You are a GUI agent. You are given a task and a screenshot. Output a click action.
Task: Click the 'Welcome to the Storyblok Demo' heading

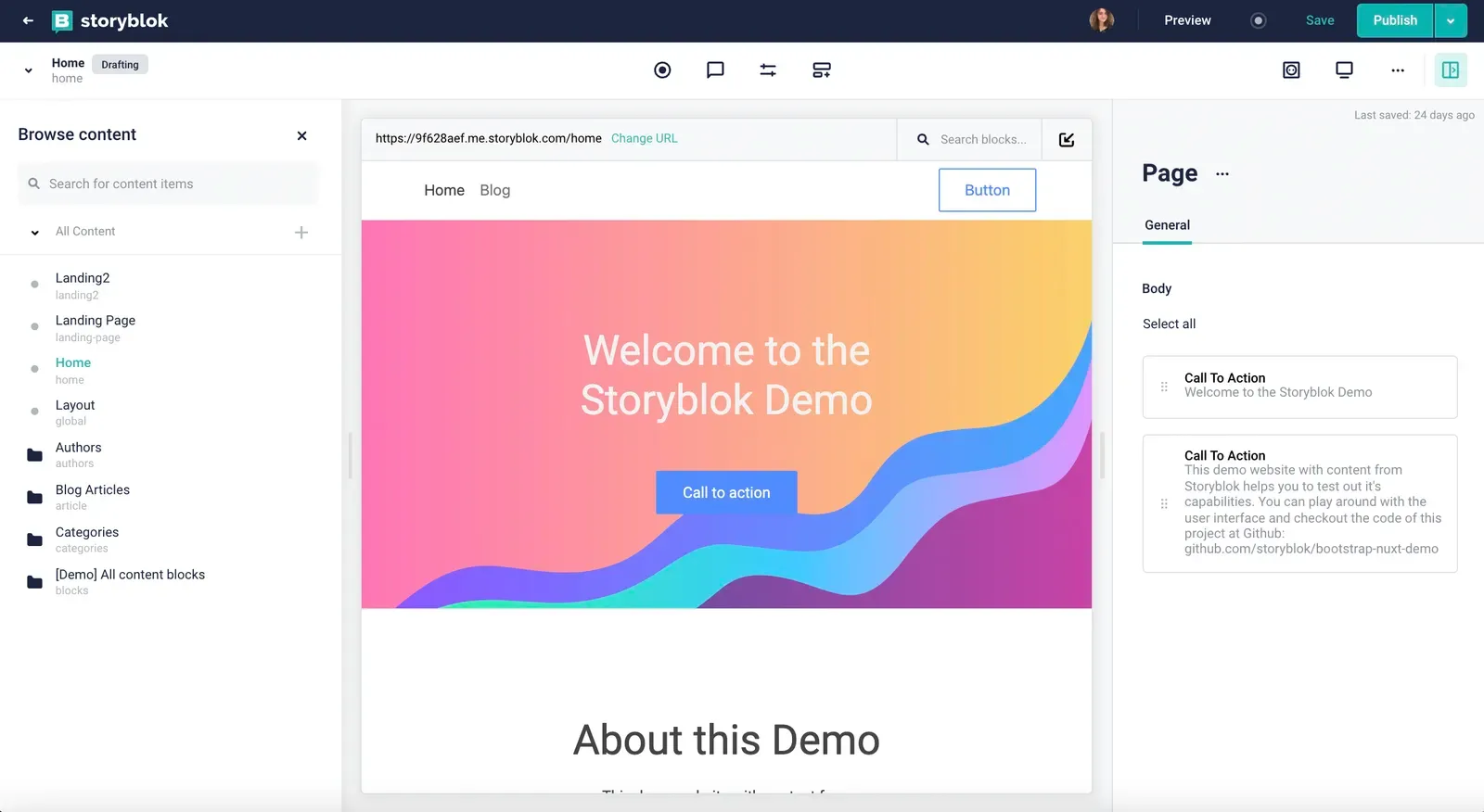click(x=726, y=375)
